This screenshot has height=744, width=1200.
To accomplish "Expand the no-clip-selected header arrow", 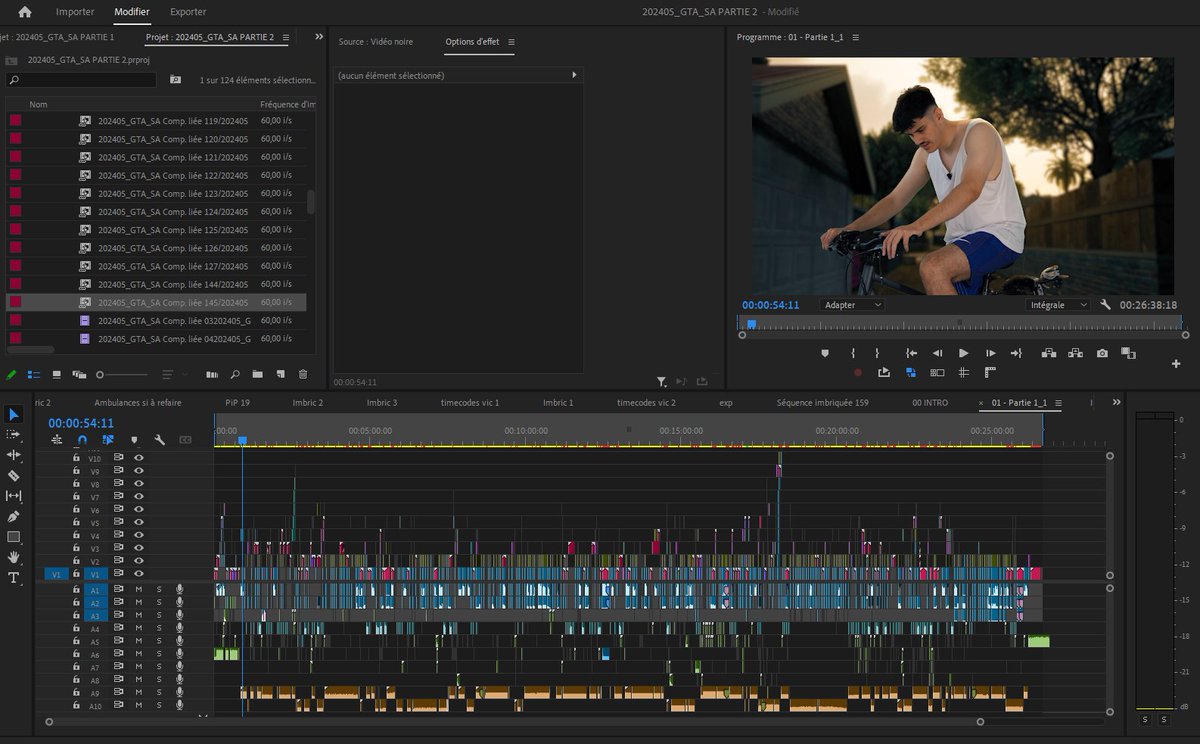I will (x=574, y=75).
